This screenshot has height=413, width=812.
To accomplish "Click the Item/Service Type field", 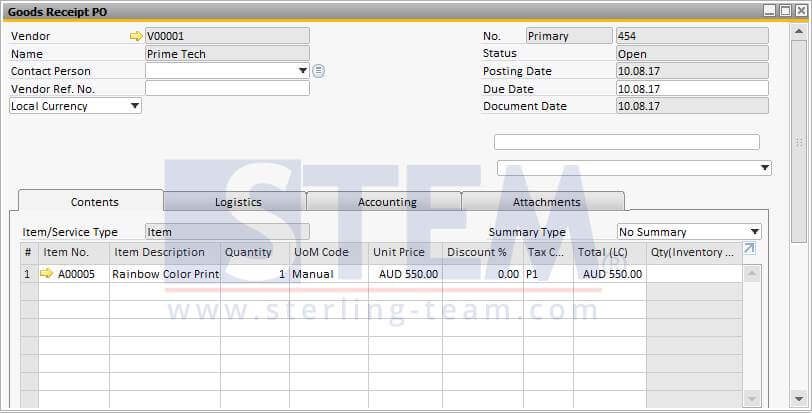I will point(227,232).
